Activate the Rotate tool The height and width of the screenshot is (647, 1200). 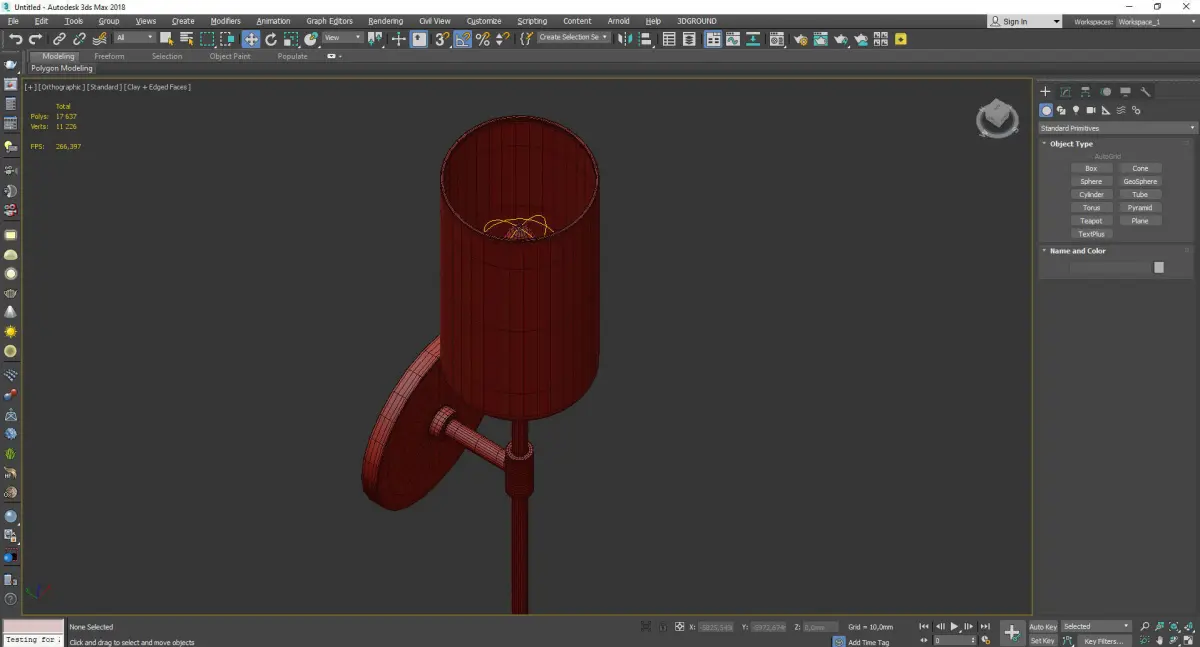[x=271, y=39]
